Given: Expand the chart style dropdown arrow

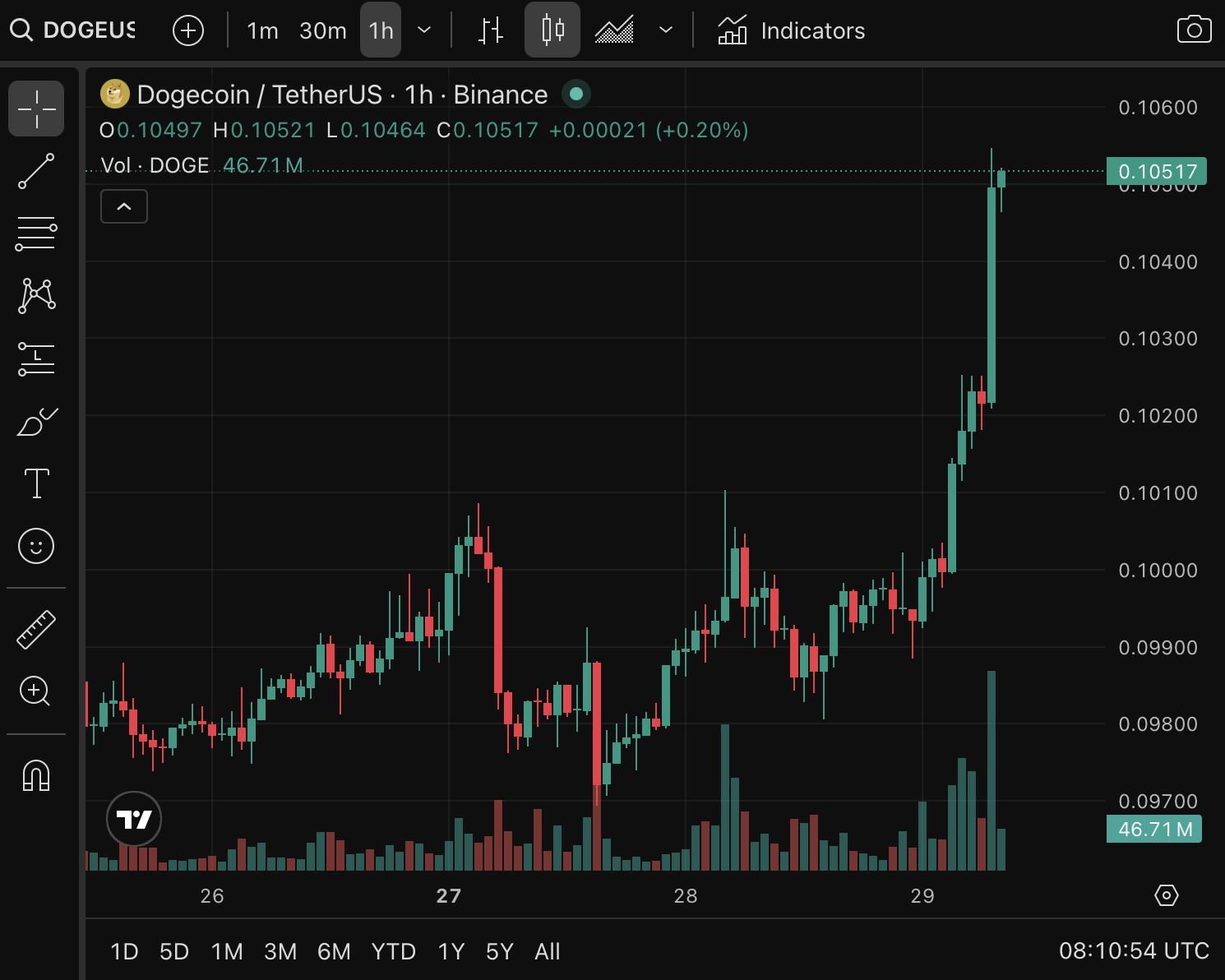Looking at the screenshot, I should tap(666, 30).
